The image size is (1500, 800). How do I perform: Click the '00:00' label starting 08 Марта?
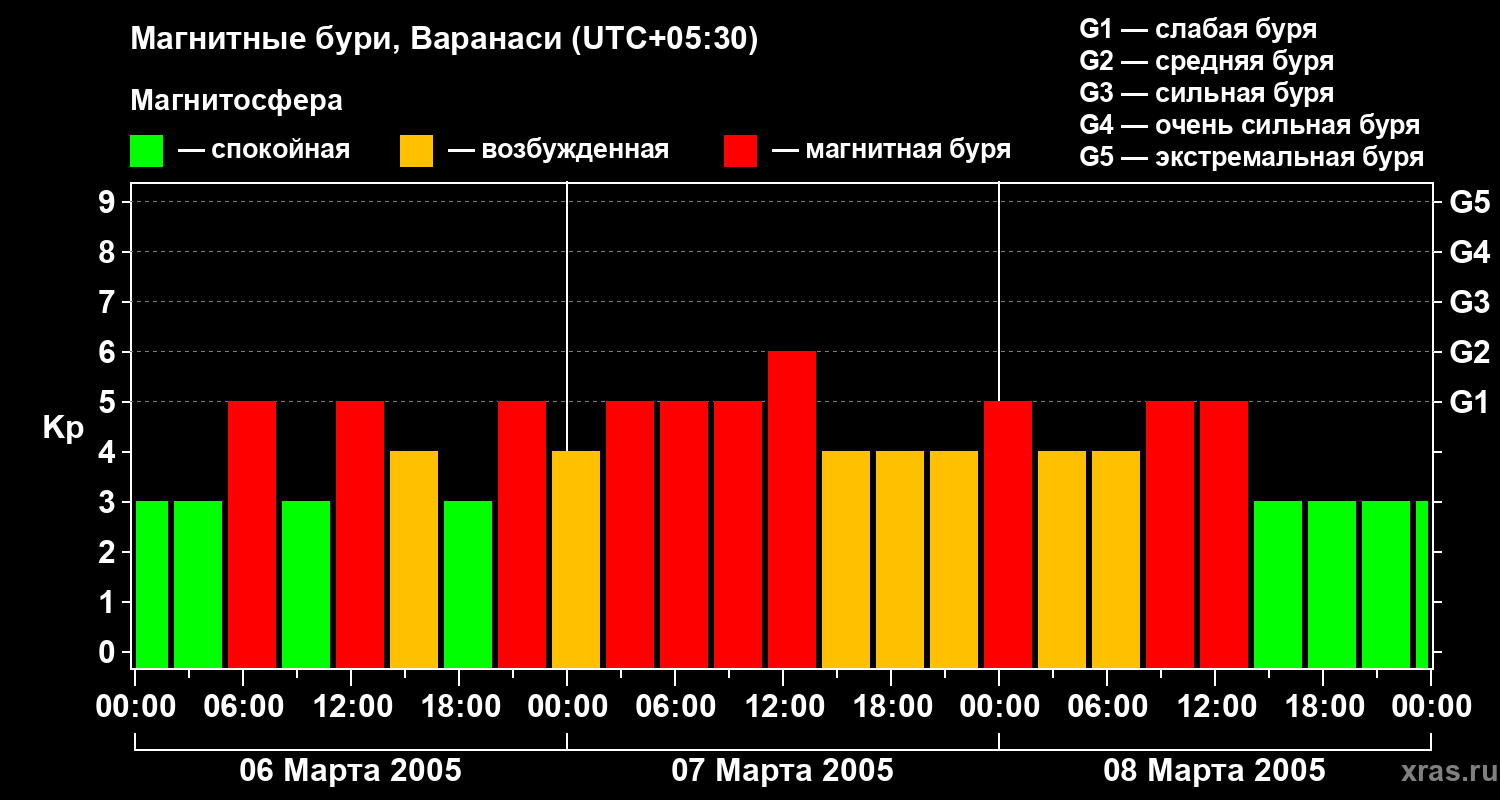(998, 707)
